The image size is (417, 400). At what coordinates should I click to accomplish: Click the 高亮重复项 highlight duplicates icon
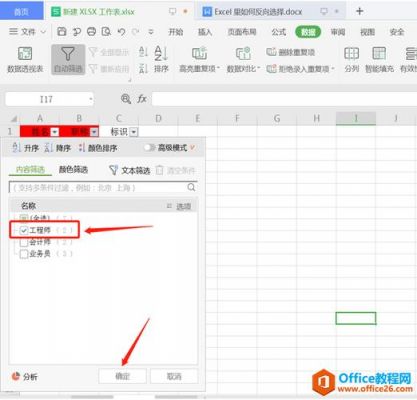point(199,53)
